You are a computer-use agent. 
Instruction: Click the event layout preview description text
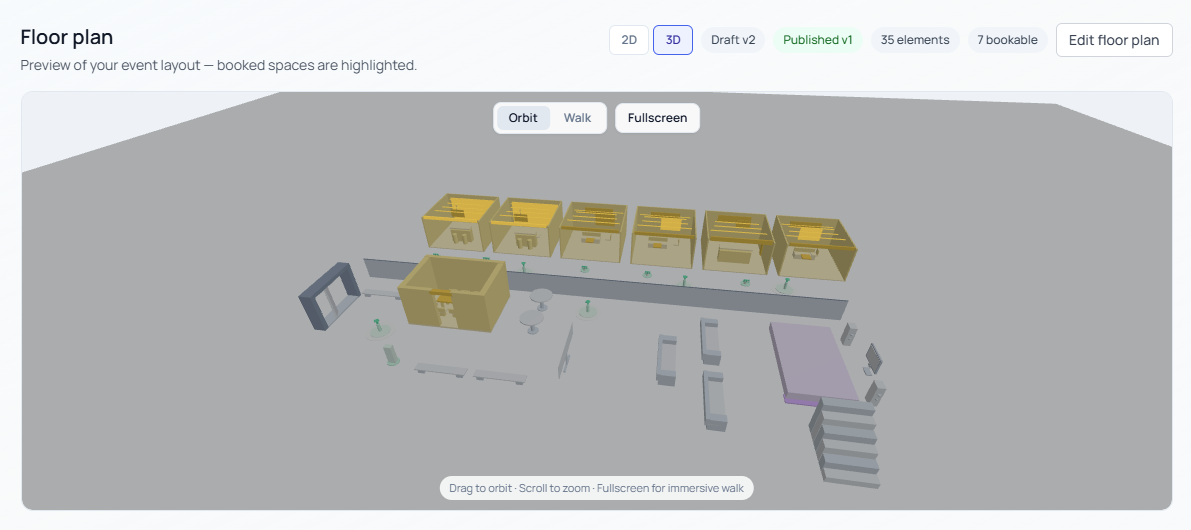click(x=219, y=65)
